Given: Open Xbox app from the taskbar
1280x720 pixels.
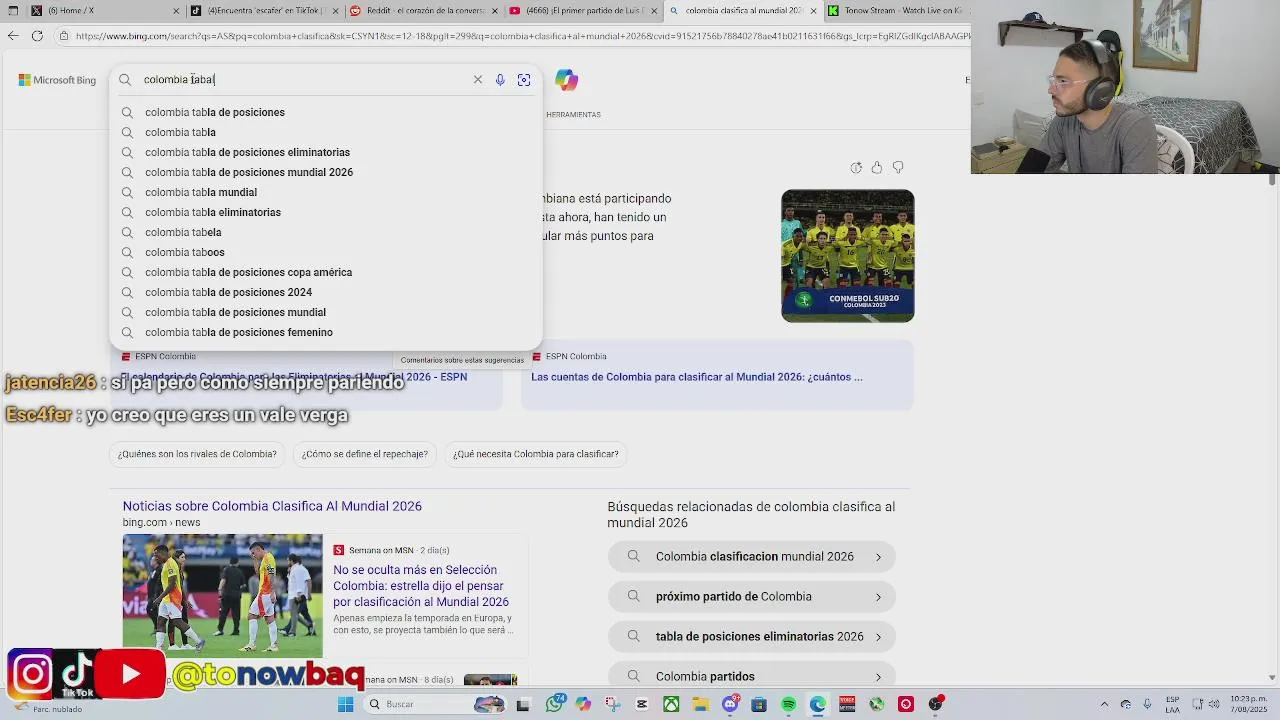Looking at the screenshot, I should click(x=671, y=704).
